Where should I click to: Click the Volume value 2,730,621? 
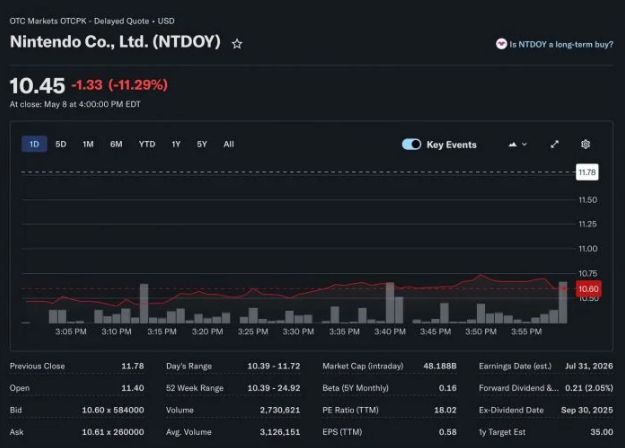[x=280, y=410]
